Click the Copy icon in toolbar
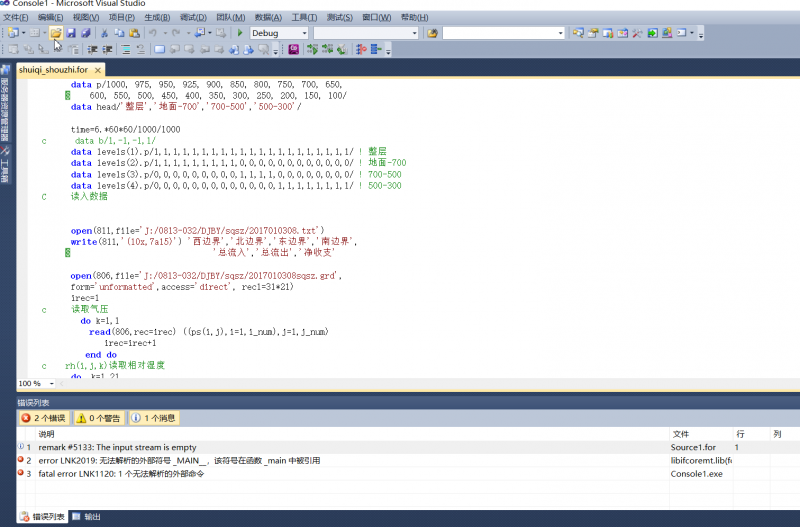Image resolution: width=800 pixels, height=527 pixels. pos(119,33)
